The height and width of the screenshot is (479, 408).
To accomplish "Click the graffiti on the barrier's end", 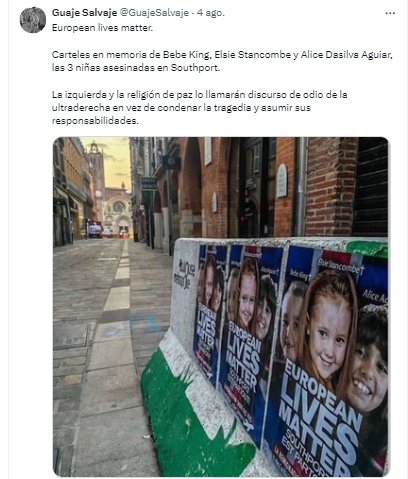I will (x=184, y=273).
